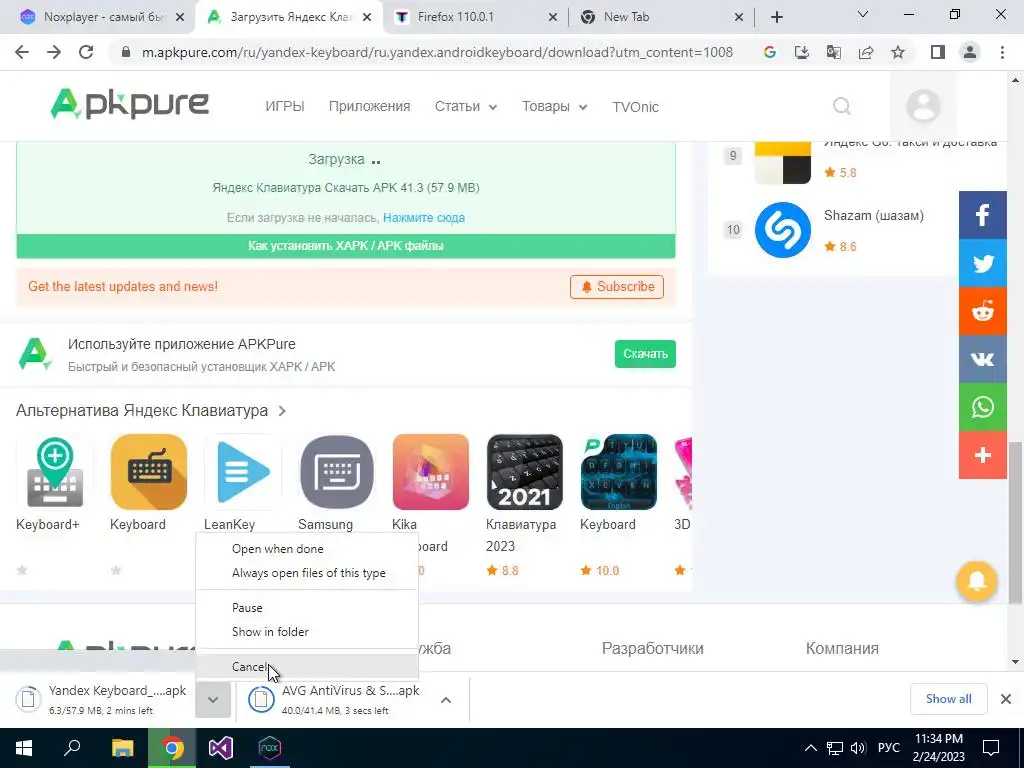Image resolution: width=1024 pixels, height=768 pixels.
Task: Open the TVOnic link
Action: [x=635, y=106]
